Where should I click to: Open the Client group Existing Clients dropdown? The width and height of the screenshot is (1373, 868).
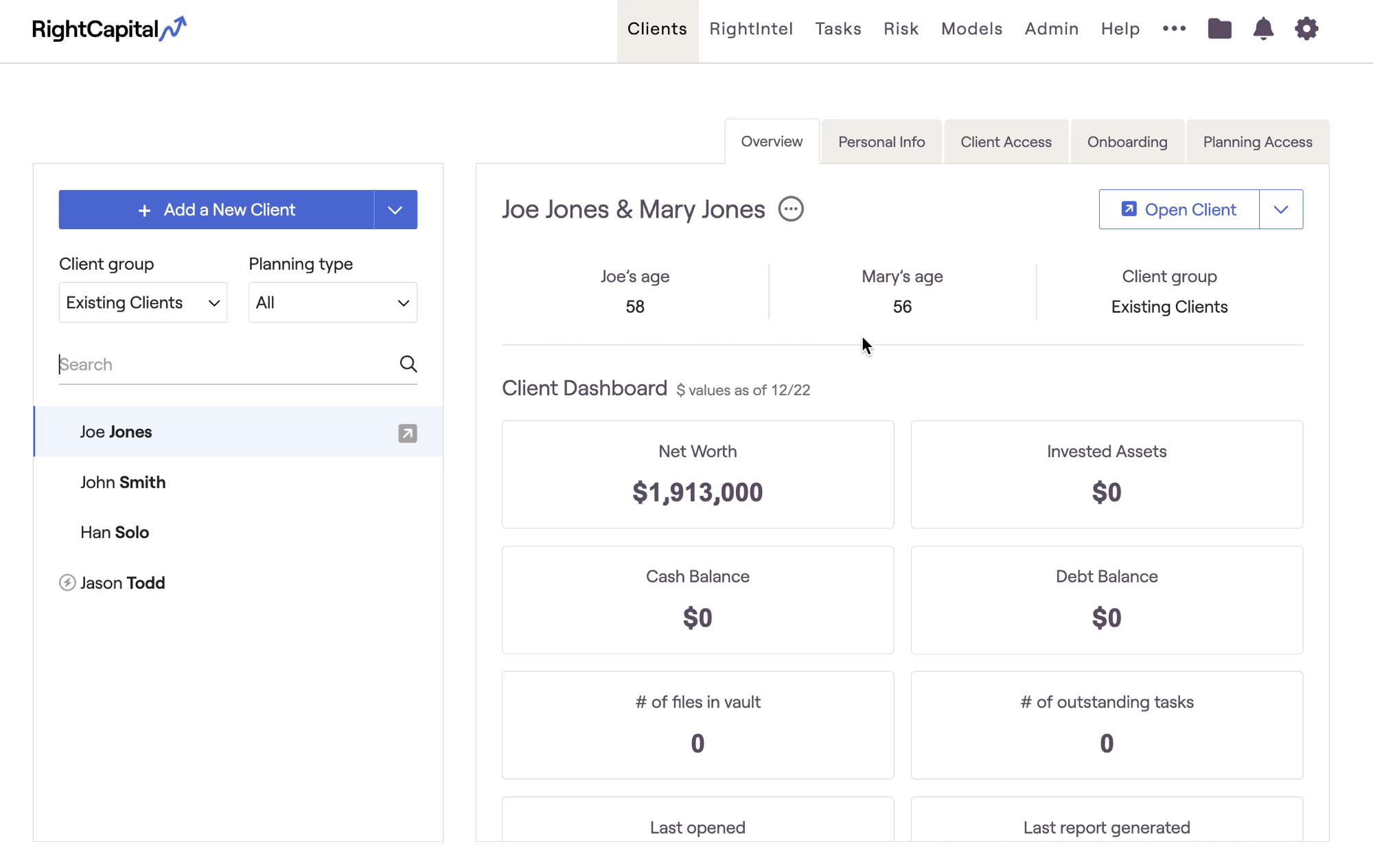coord(143,303)
